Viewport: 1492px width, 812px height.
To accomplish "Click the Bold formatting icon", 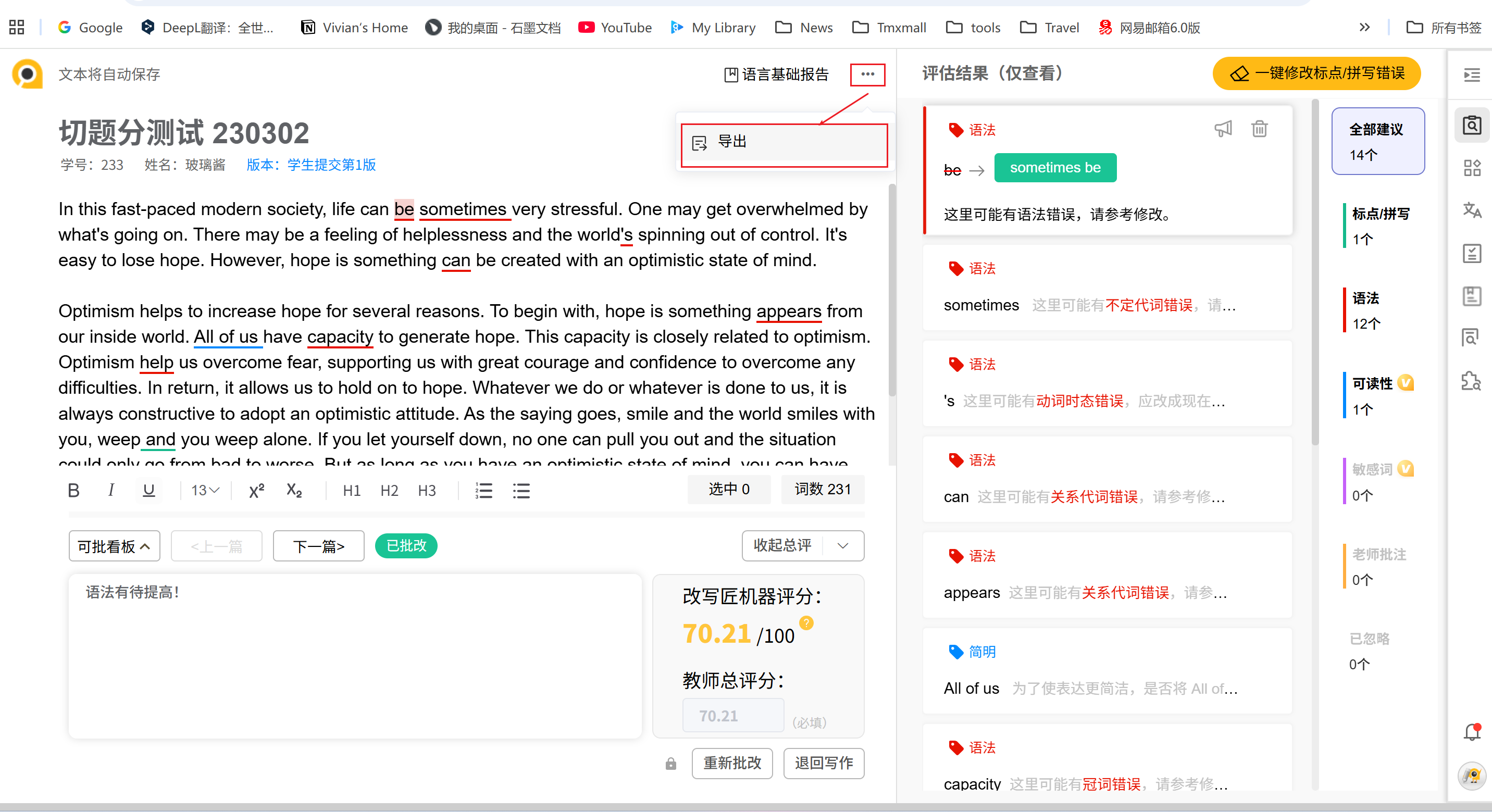I will [x=73, y=491].
